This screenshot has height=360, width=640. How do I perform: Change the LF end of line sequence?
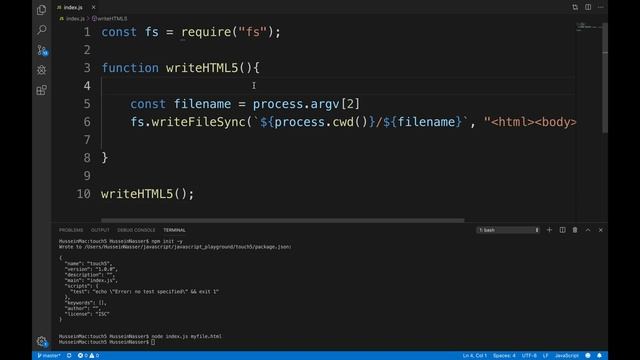[545, 356]
